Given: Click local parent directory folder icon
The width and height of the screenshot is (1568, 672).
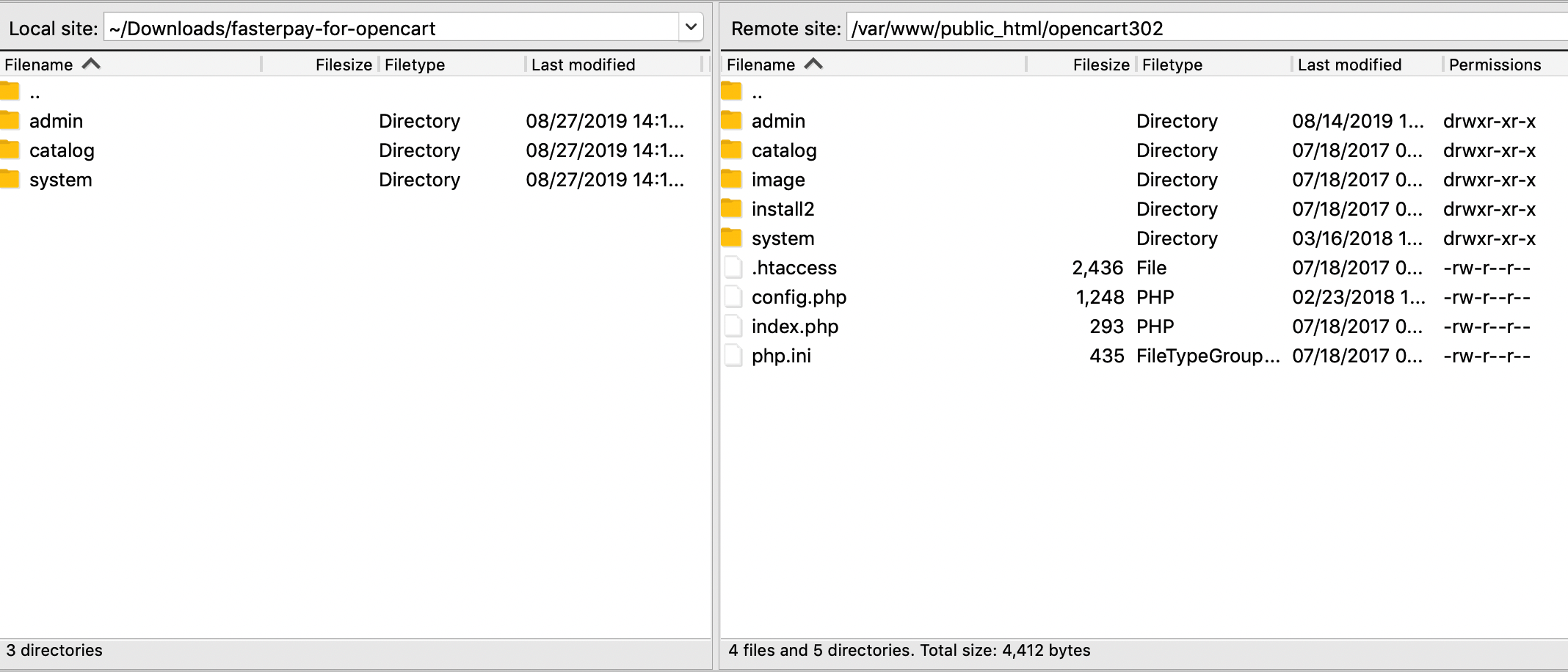Looking at the screenshot, I should (10, 92).
